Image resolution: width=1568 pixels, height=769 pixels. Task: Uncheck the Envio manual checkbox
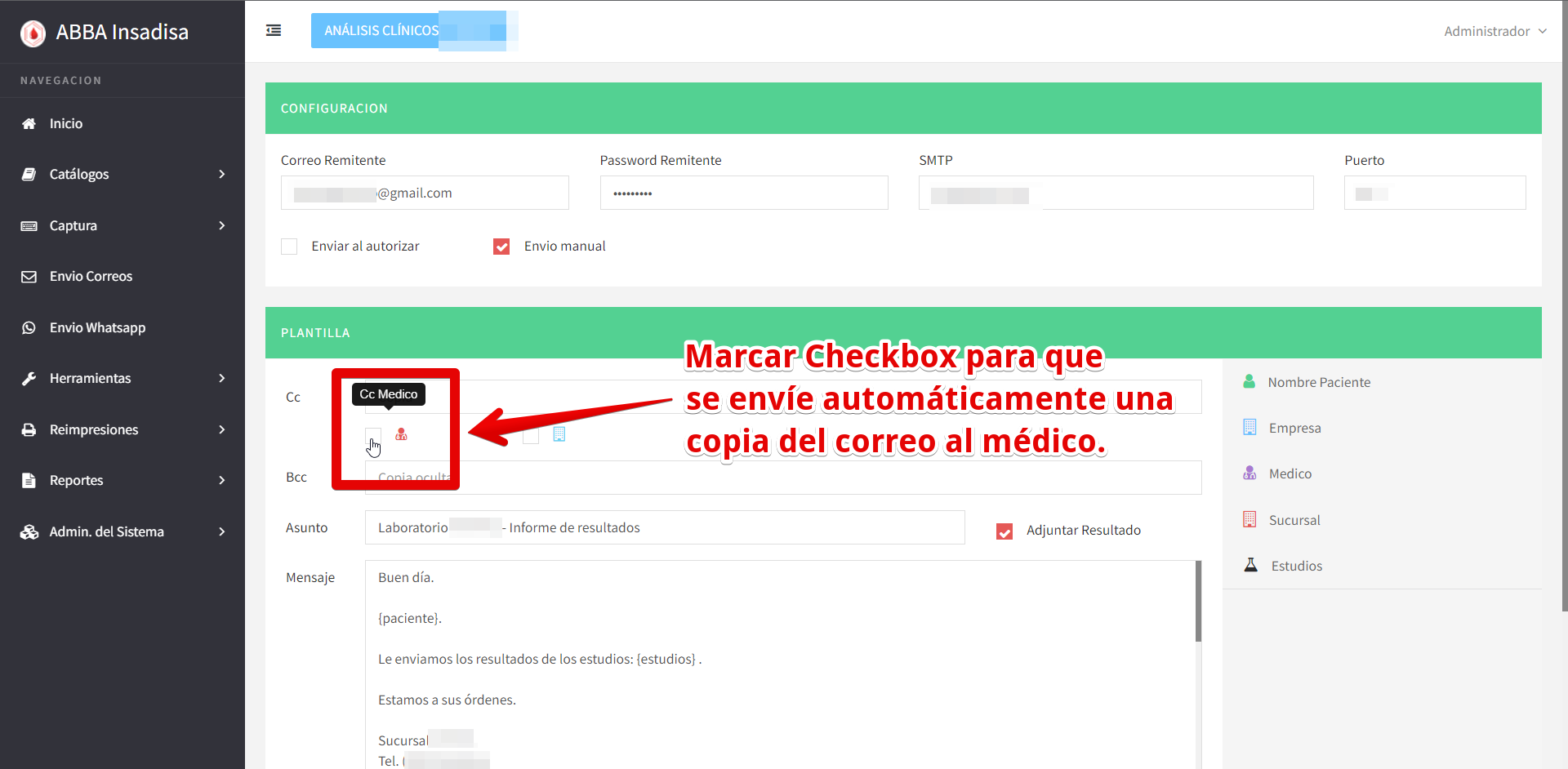click(x=501, y=247)
